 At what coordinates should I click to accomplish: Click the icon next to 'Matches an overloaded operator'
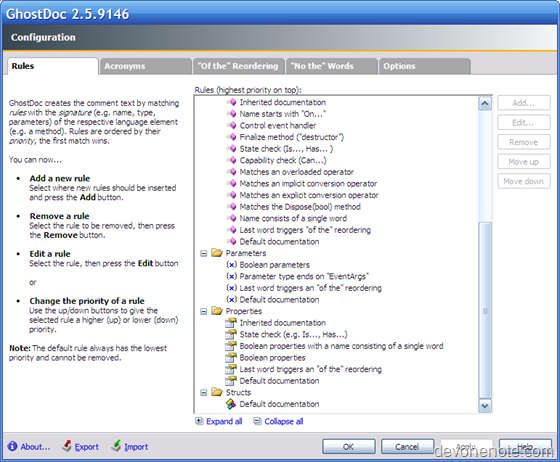pos(232,172)
